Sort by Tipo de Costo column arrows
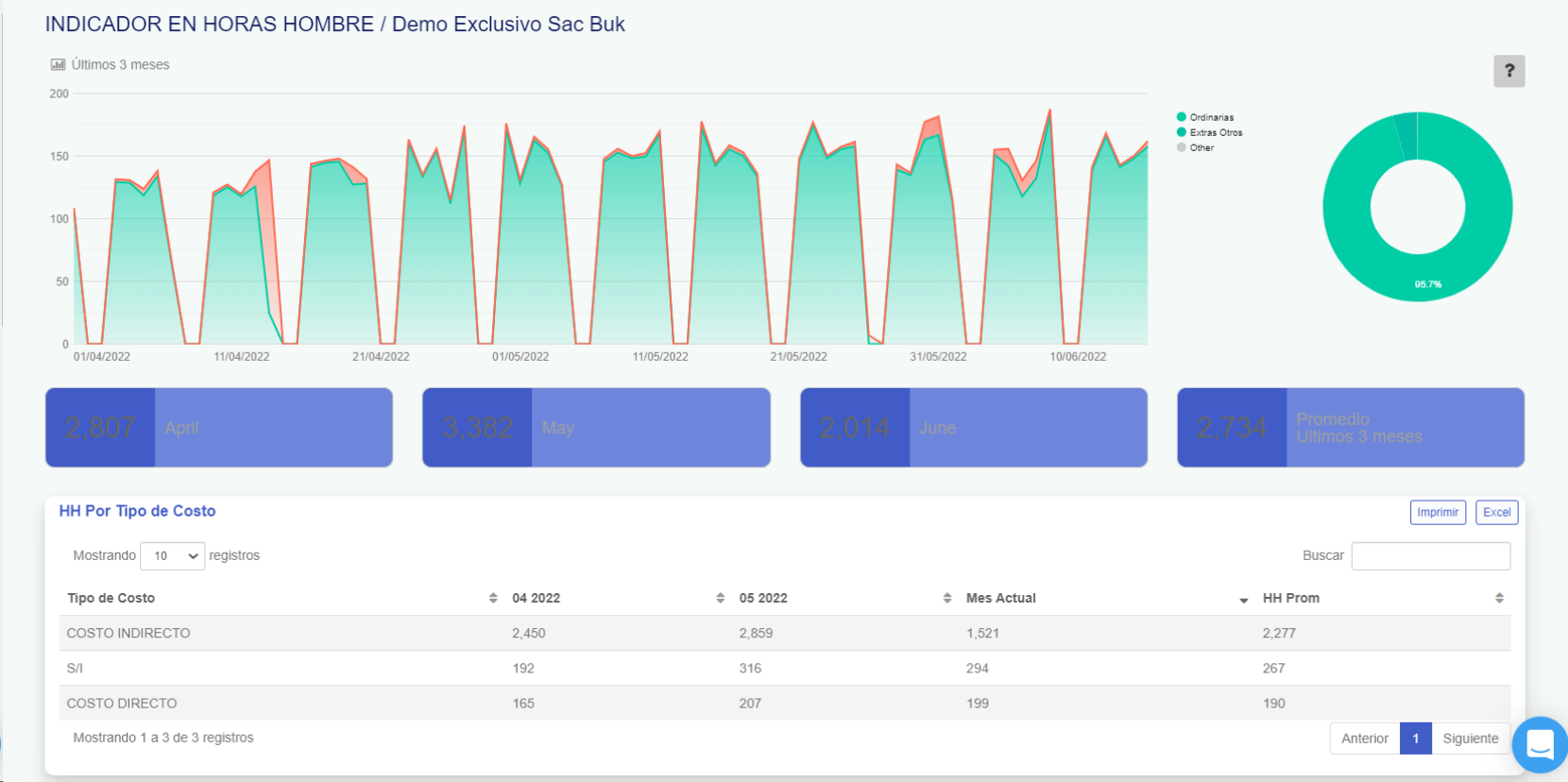Viewport: 1568px width, 782px height. (493, 598)
